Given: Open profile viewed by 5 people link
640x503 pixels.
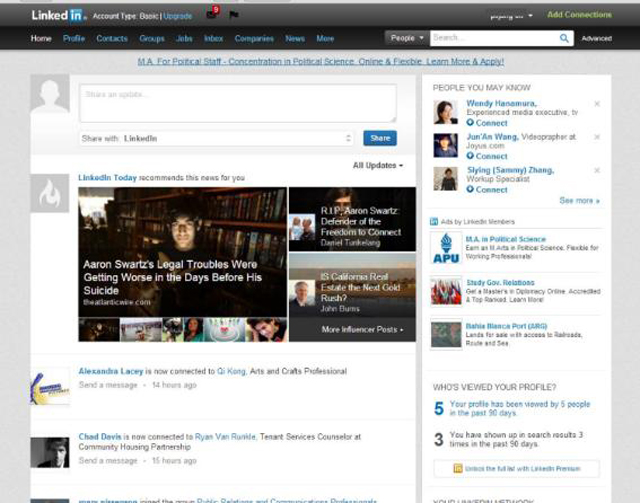Looking at the screenshot, I should 520,408.
